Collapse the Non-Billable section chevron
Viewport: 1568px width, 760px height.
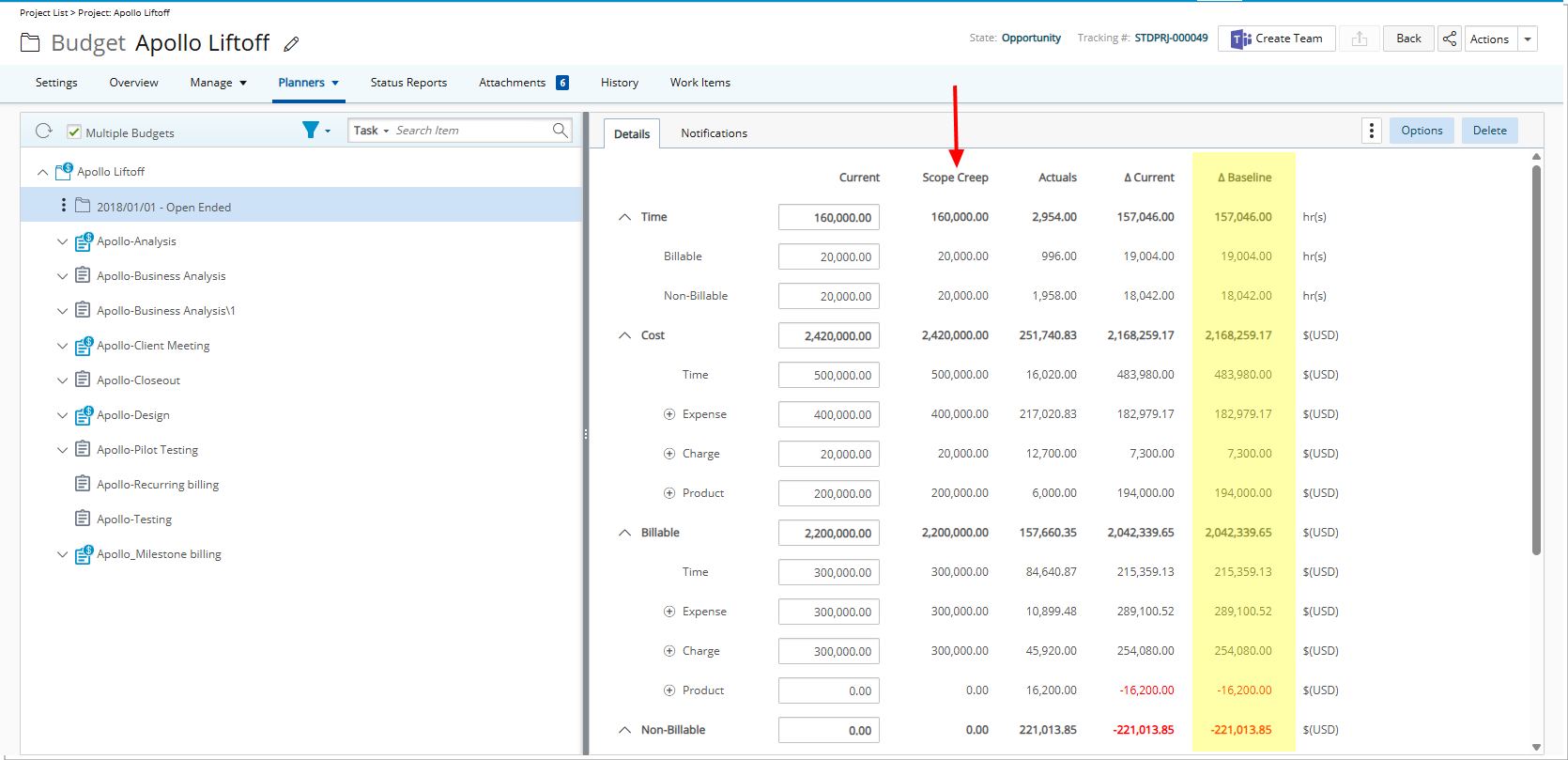coord(624,730)
